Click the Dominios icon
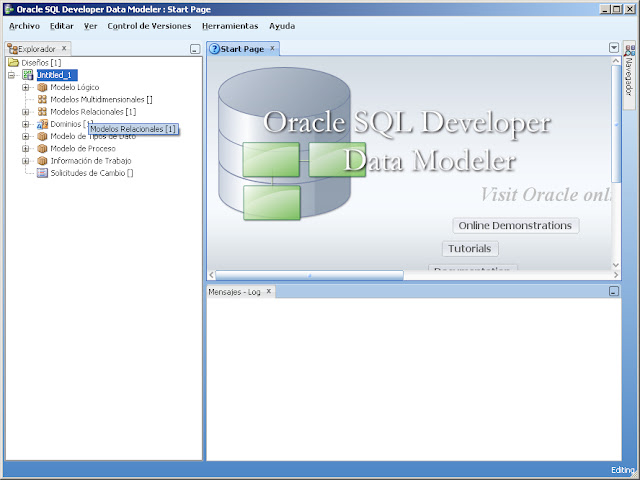The width and height of the screenshot is (640, 480). pos(42,124)
